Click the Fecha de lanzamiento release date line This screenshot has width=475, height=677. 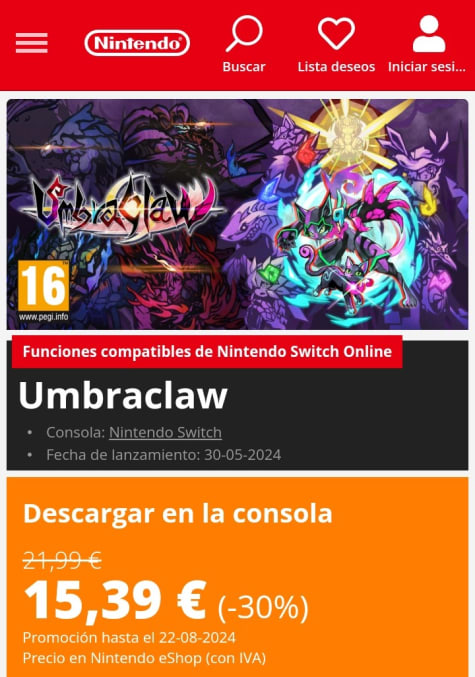click(x=164, y=455)
